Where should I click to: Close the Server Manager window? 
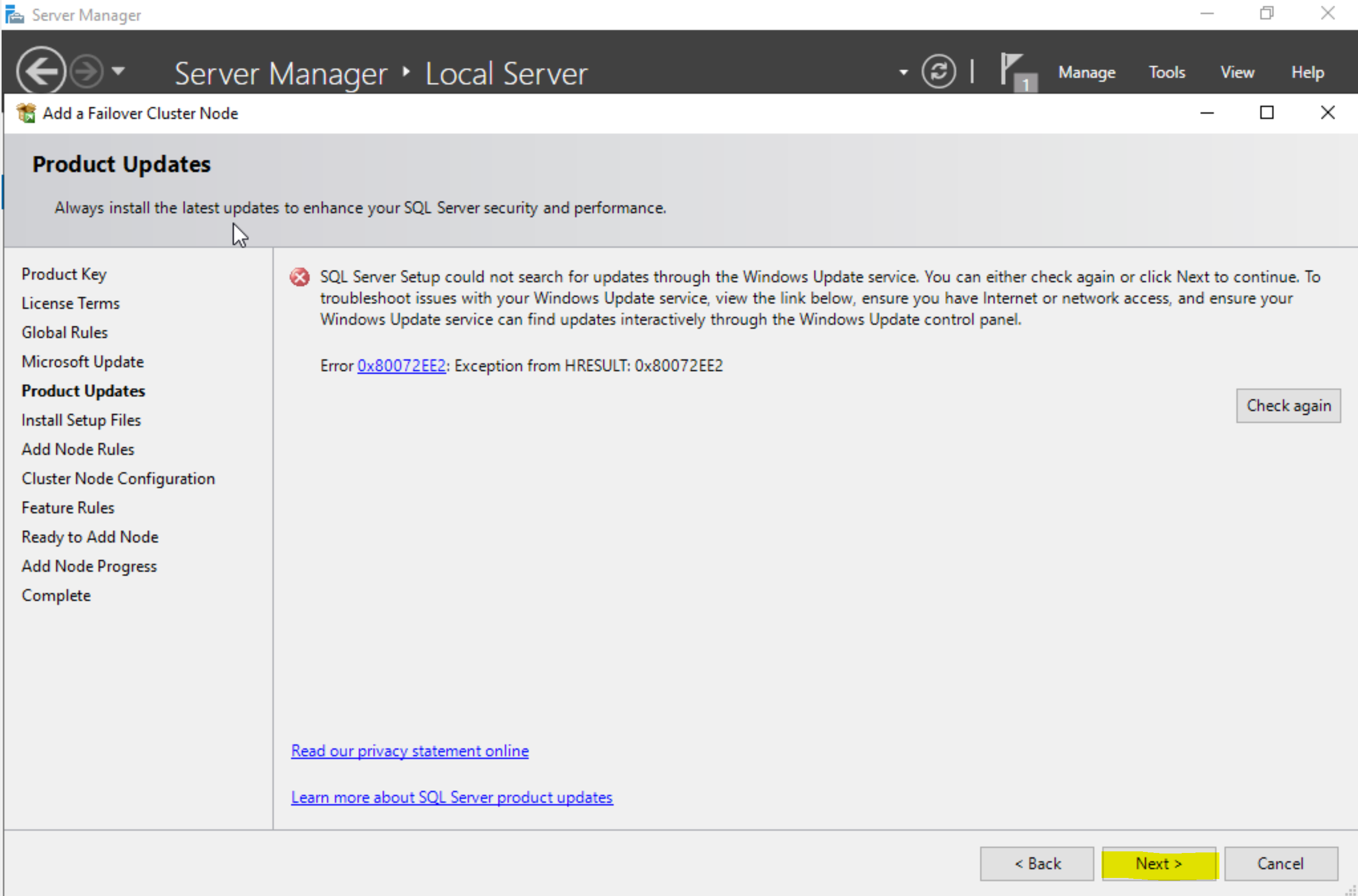[x=1327, y=13]
